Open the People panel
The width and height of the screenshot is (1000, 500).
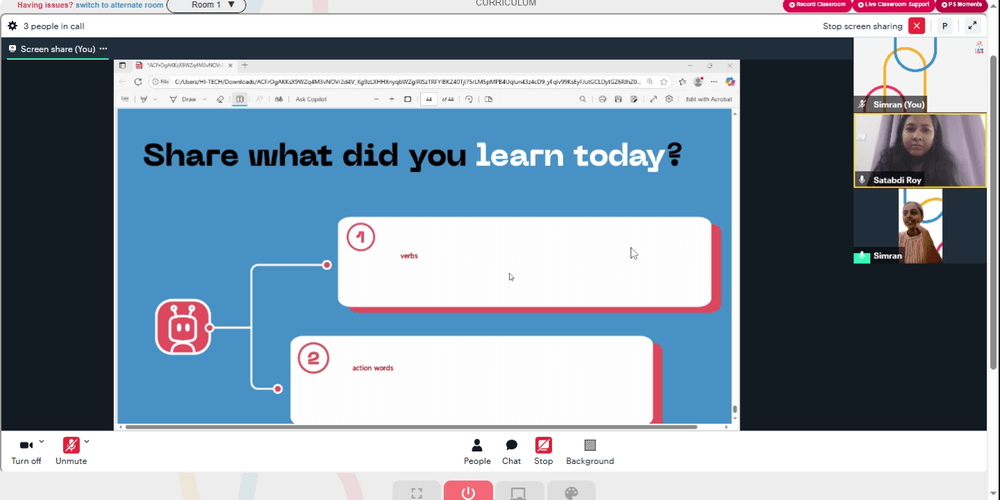[x=477, y=452]
